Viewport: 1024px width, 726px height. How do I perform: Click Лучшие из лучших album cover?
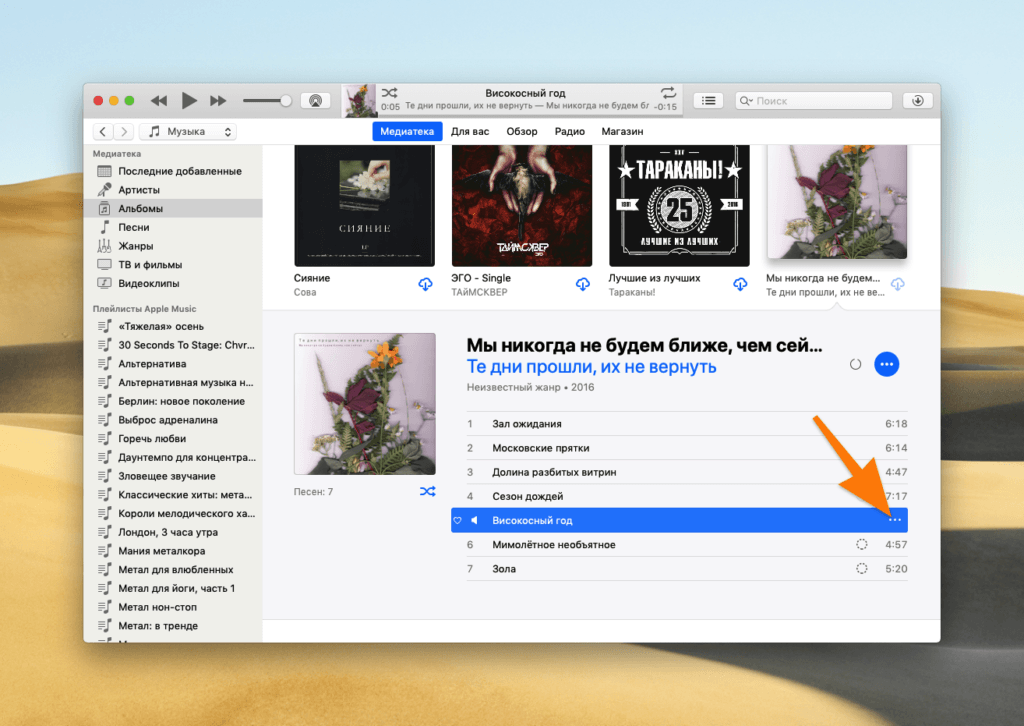coord(679,206)
